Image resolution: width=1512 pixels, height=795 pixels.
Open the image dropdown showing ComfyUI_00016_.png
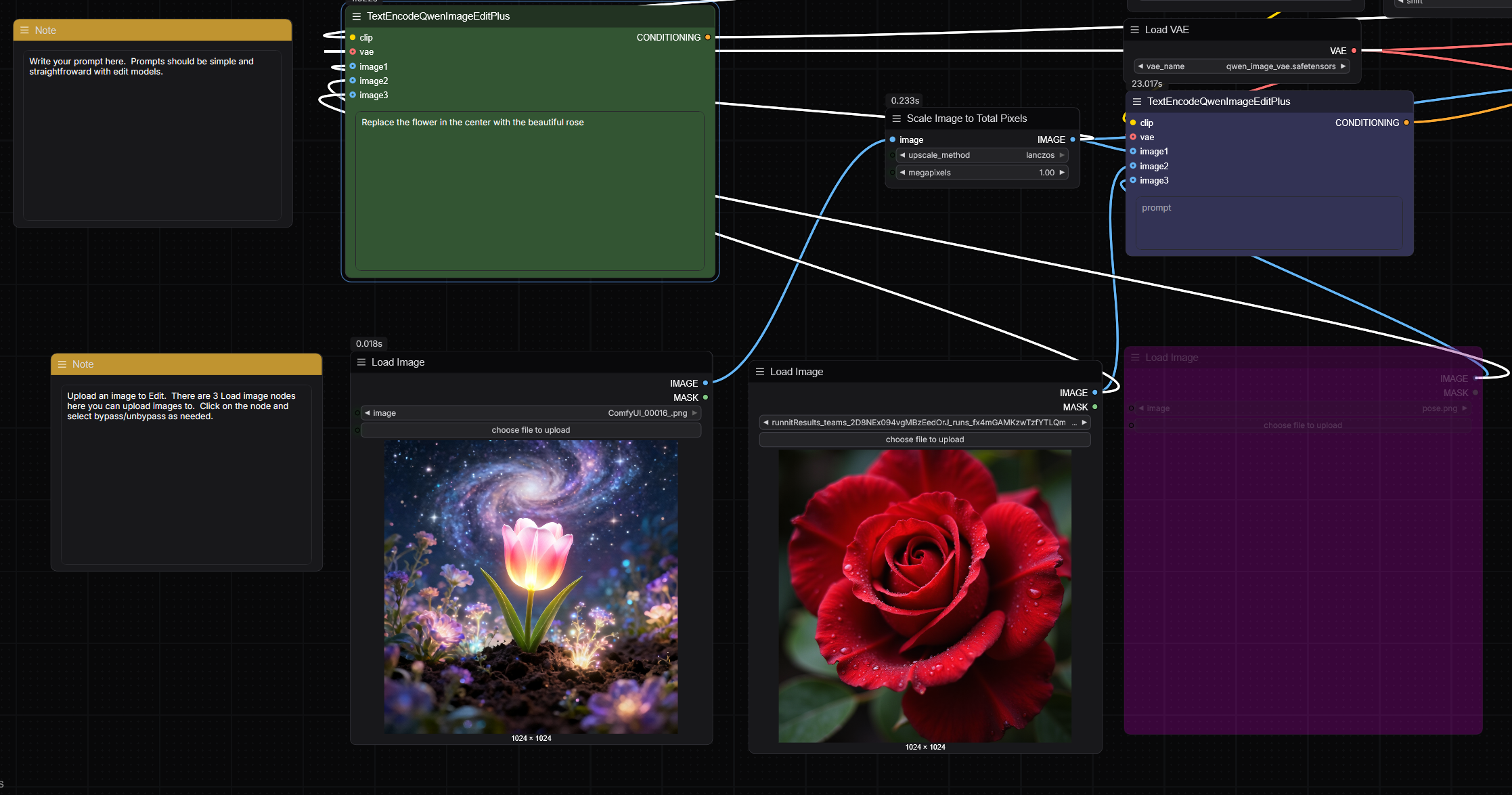click(x=530, y=412)
